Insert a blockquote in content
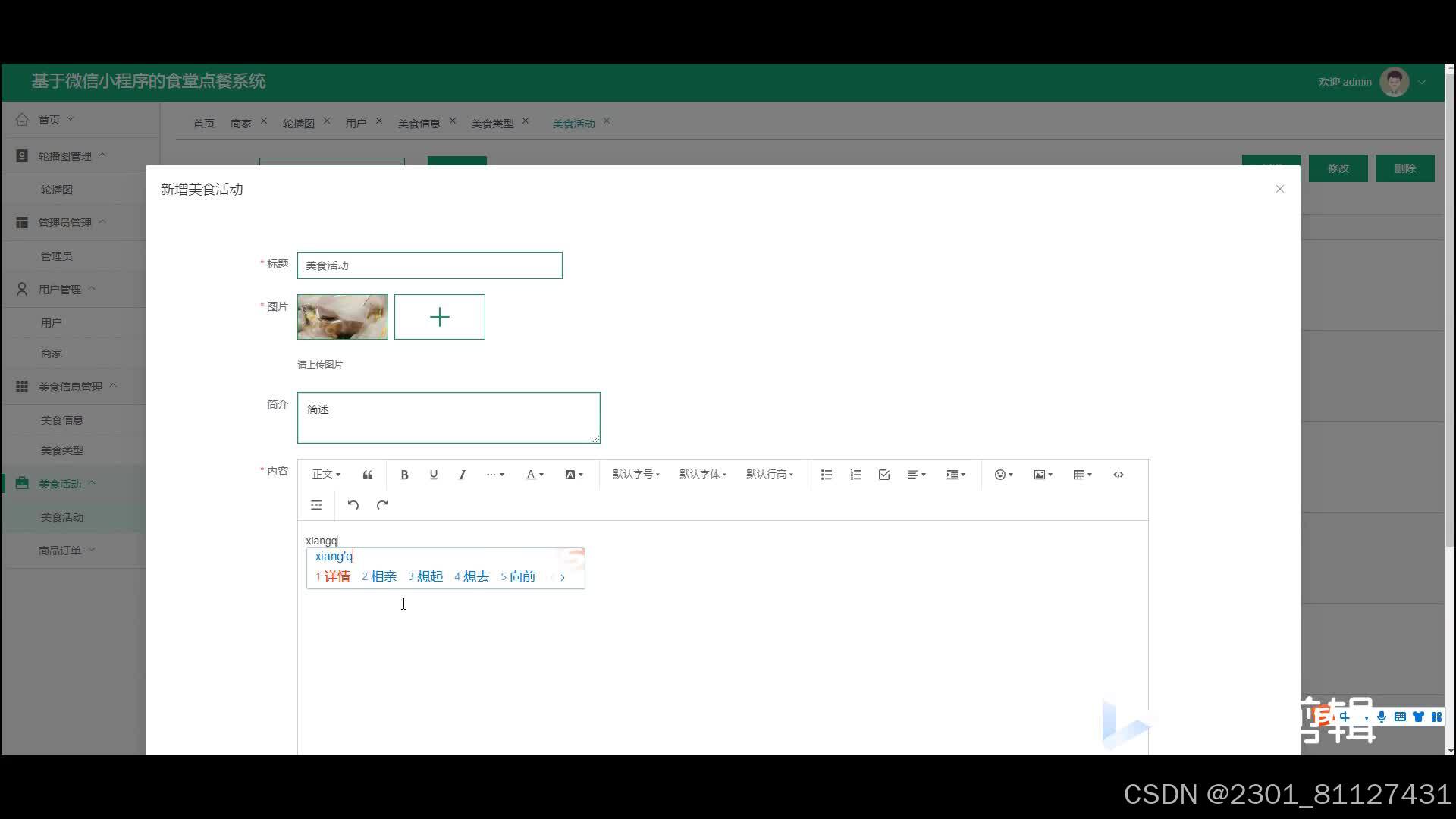The image size is (1456, 819). [368, 475]
